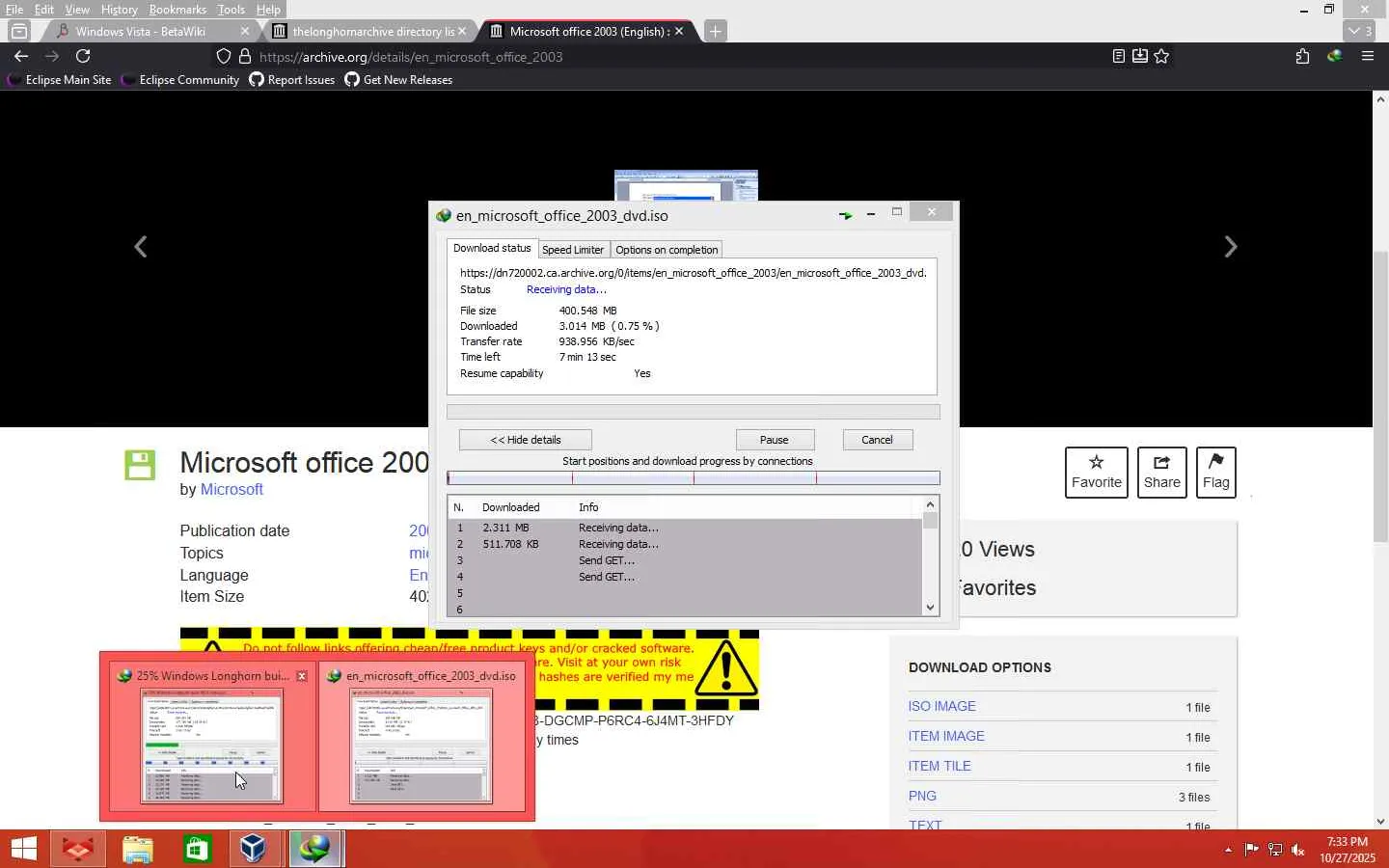Open the extensions puzzle-piece icon
1389x868 pixels.
1302,56
